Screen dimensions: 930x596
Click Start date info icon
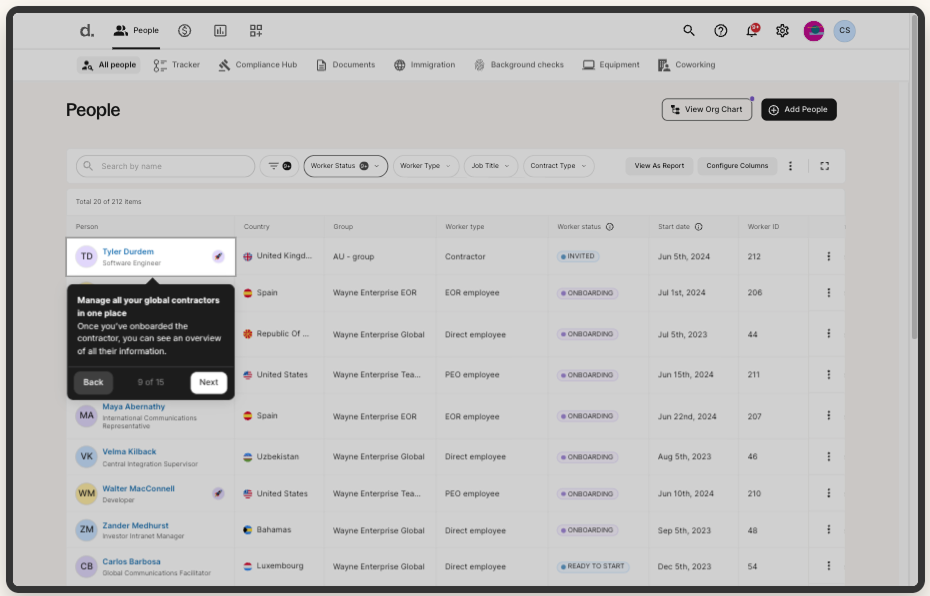(699, 227)
